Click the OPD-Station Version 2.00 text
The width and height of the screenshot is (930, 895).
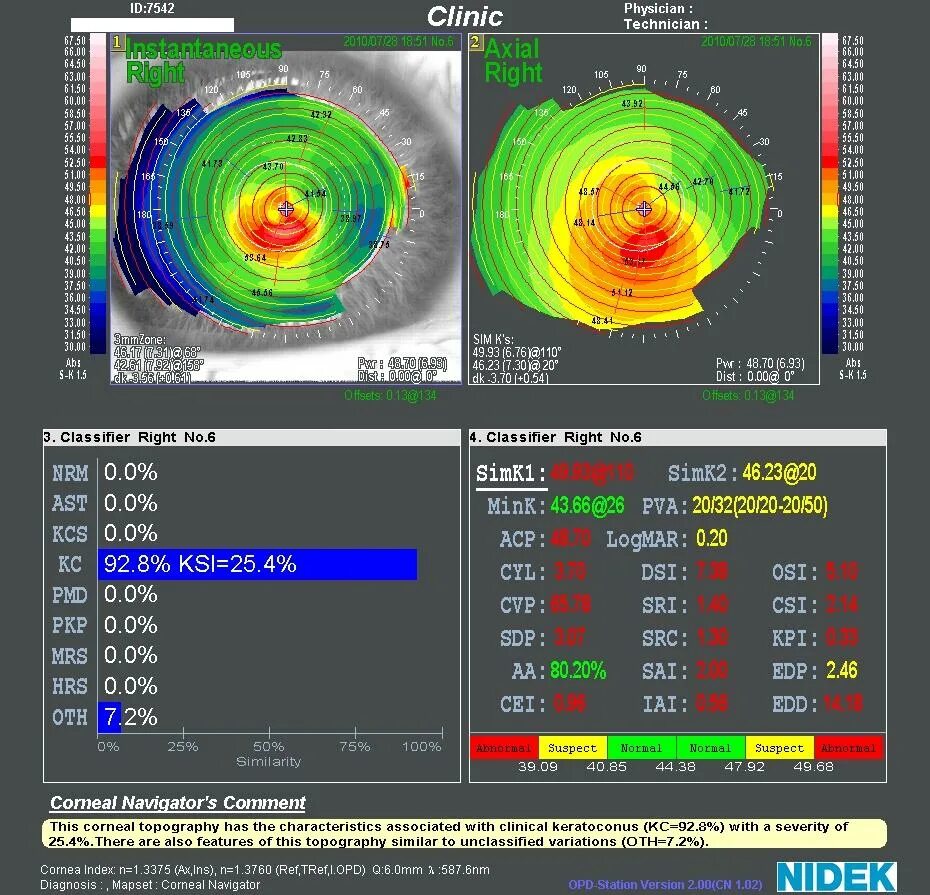pyautogui.click(x=665, y=885)
